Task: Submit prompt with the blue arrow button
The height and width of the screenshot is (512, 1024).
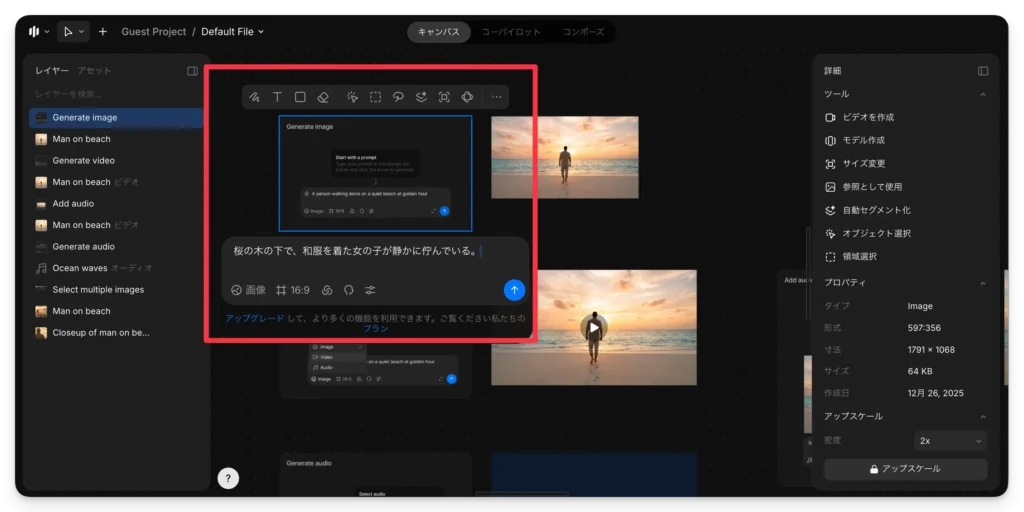Action: coord(514,291)
